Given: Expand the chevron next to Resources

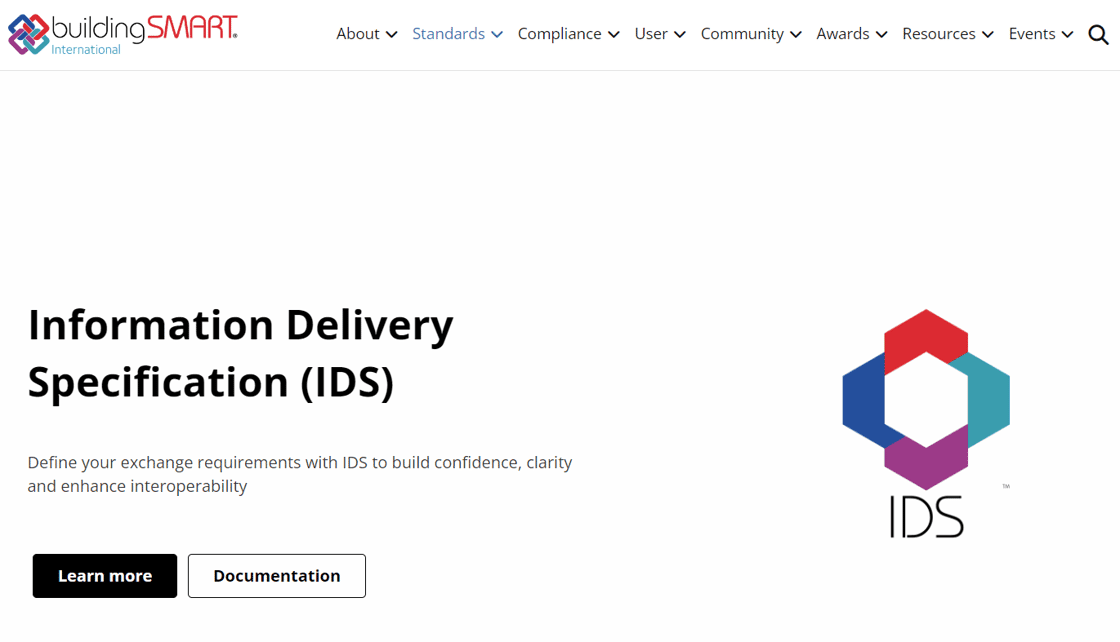Looking at the screenshot, I should 988,34.
